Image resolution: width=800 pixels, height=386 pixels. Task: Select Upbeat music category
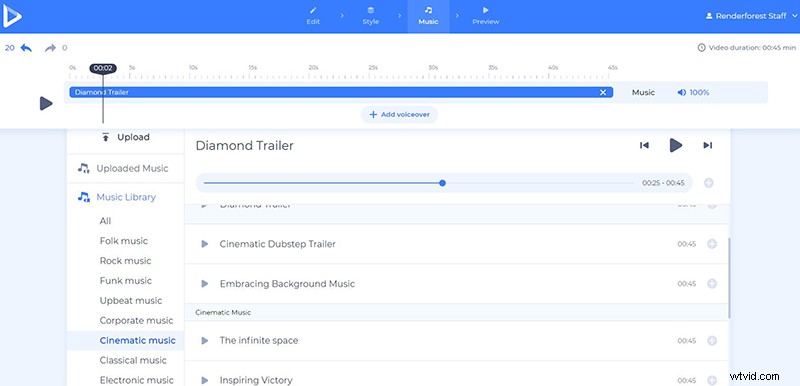pos(131,300)
